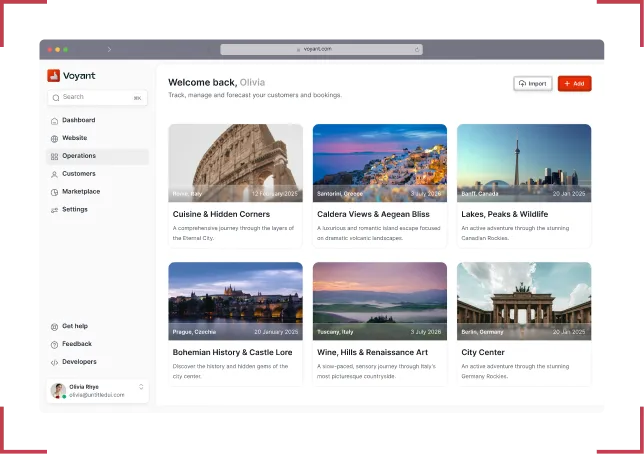Expand the Olivia Rhye account switcher chevrons
Viewport: 644px width, 454px height.
(141, 387)
